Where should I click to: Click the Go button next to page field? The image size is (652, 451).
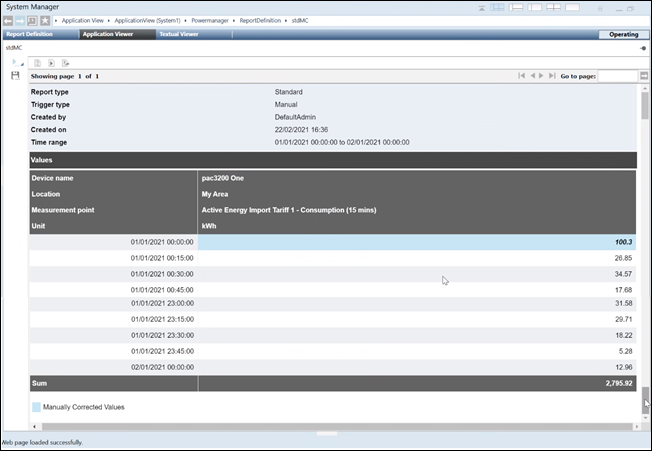click(643, 76)
